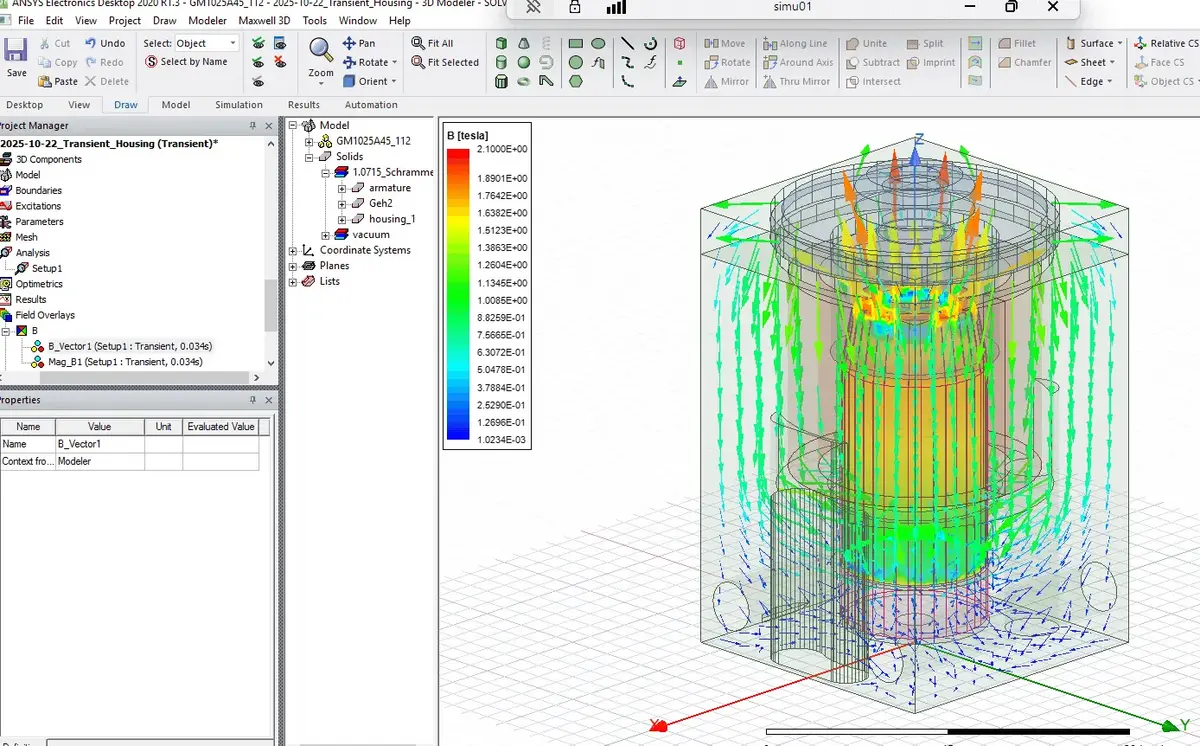Viewport: 1200px width, 746px height.
Task: Open the Modeler menu
Action: pos(207,20)
